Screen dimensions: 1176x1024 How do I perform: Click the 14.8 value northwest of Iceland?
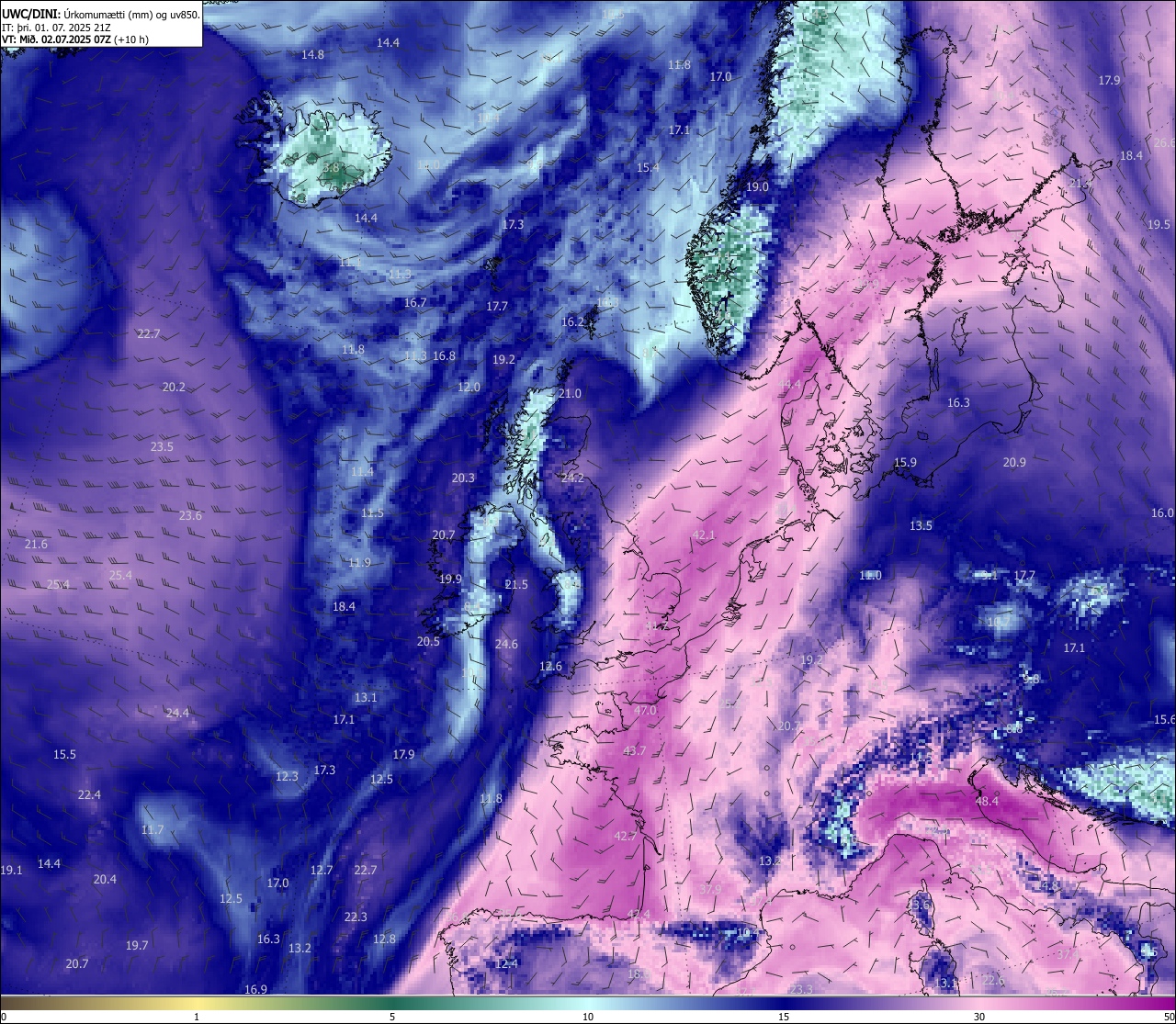point(312,55)
